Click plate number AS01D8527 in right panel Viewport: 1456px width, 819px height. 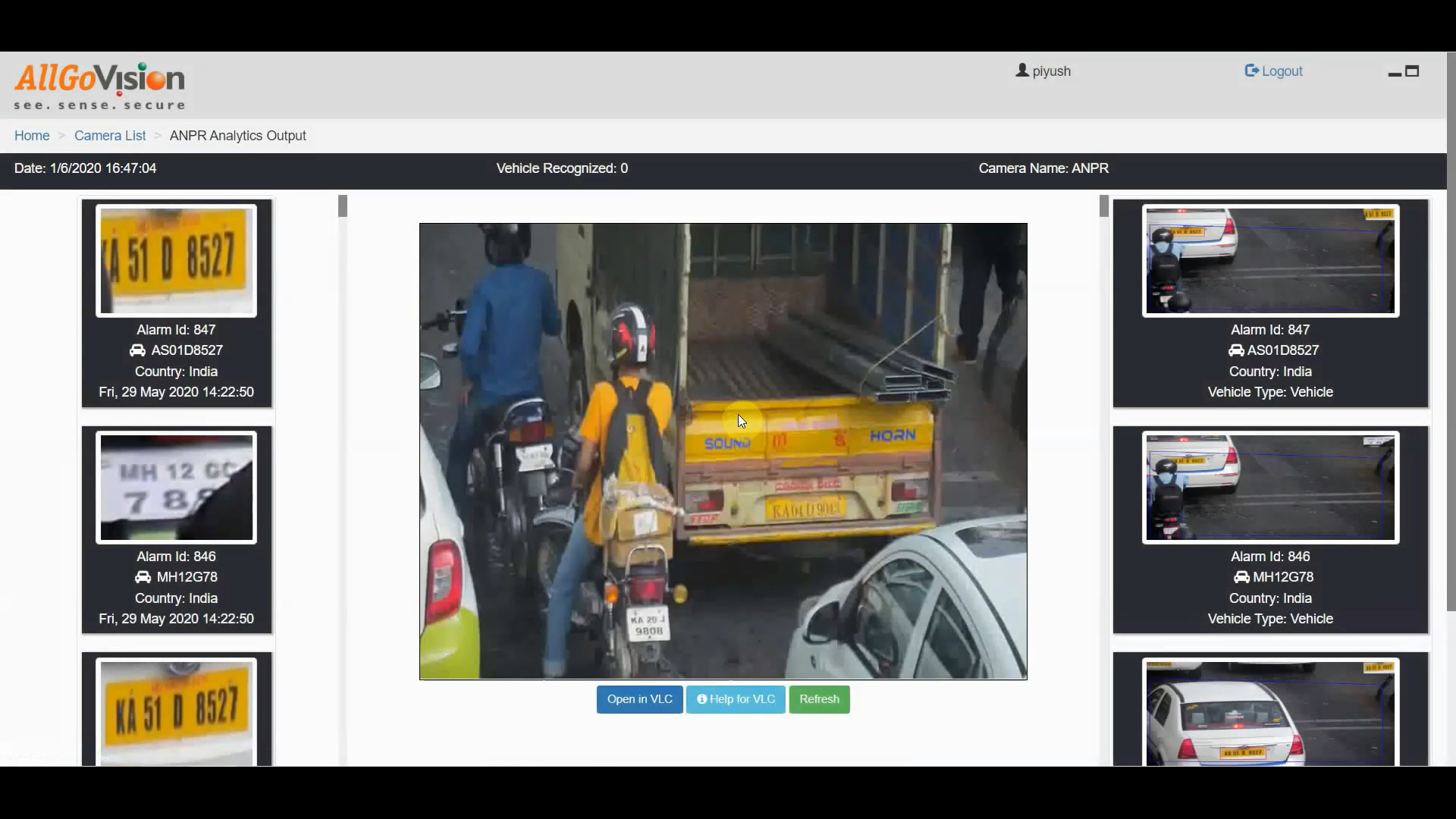tap(1283, 350)
